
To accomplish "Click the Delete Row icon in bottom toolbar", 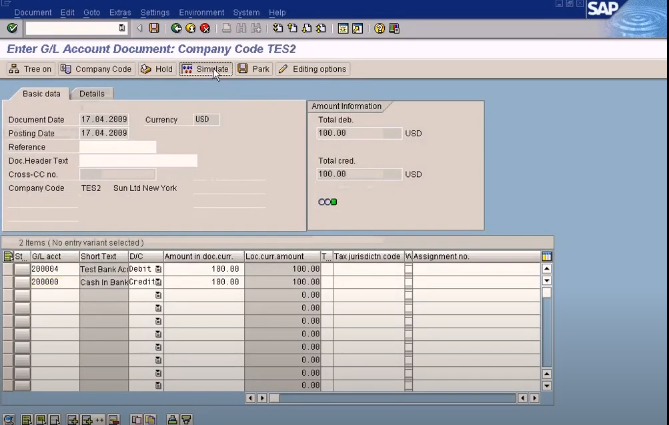I will (113, 420).
